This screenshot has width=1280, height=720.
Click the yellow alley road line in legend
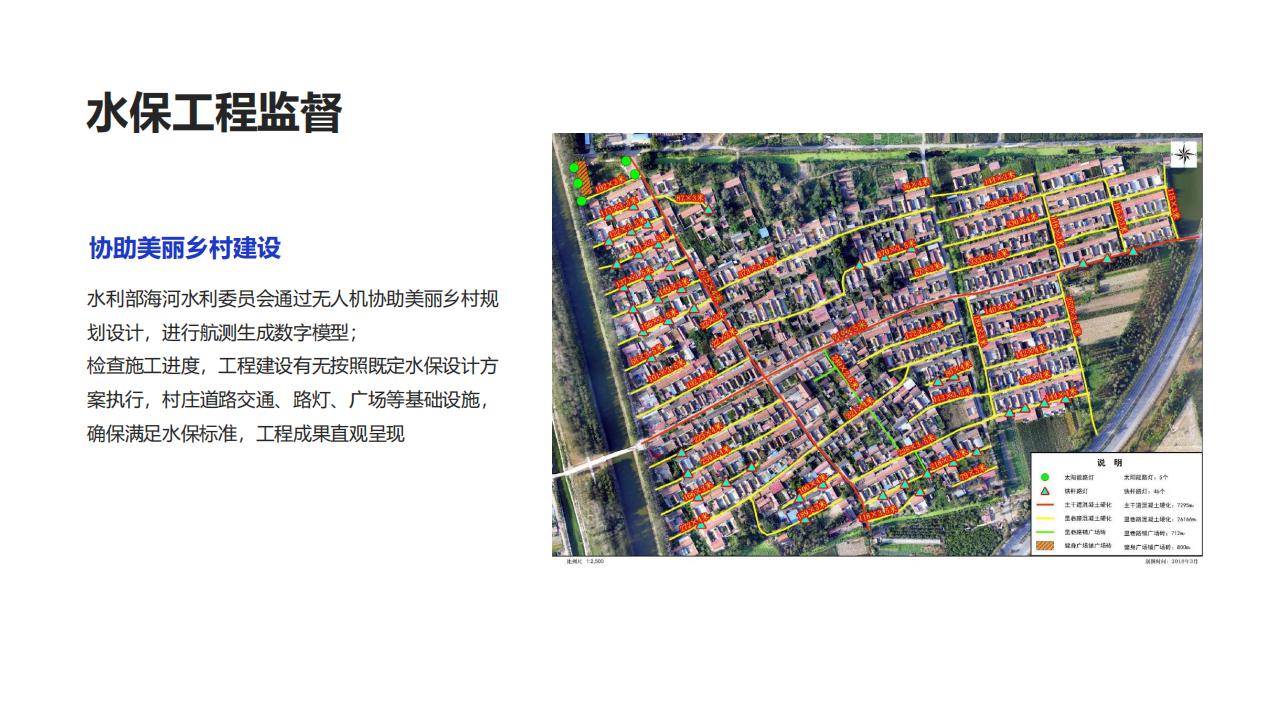(1044, 520)
